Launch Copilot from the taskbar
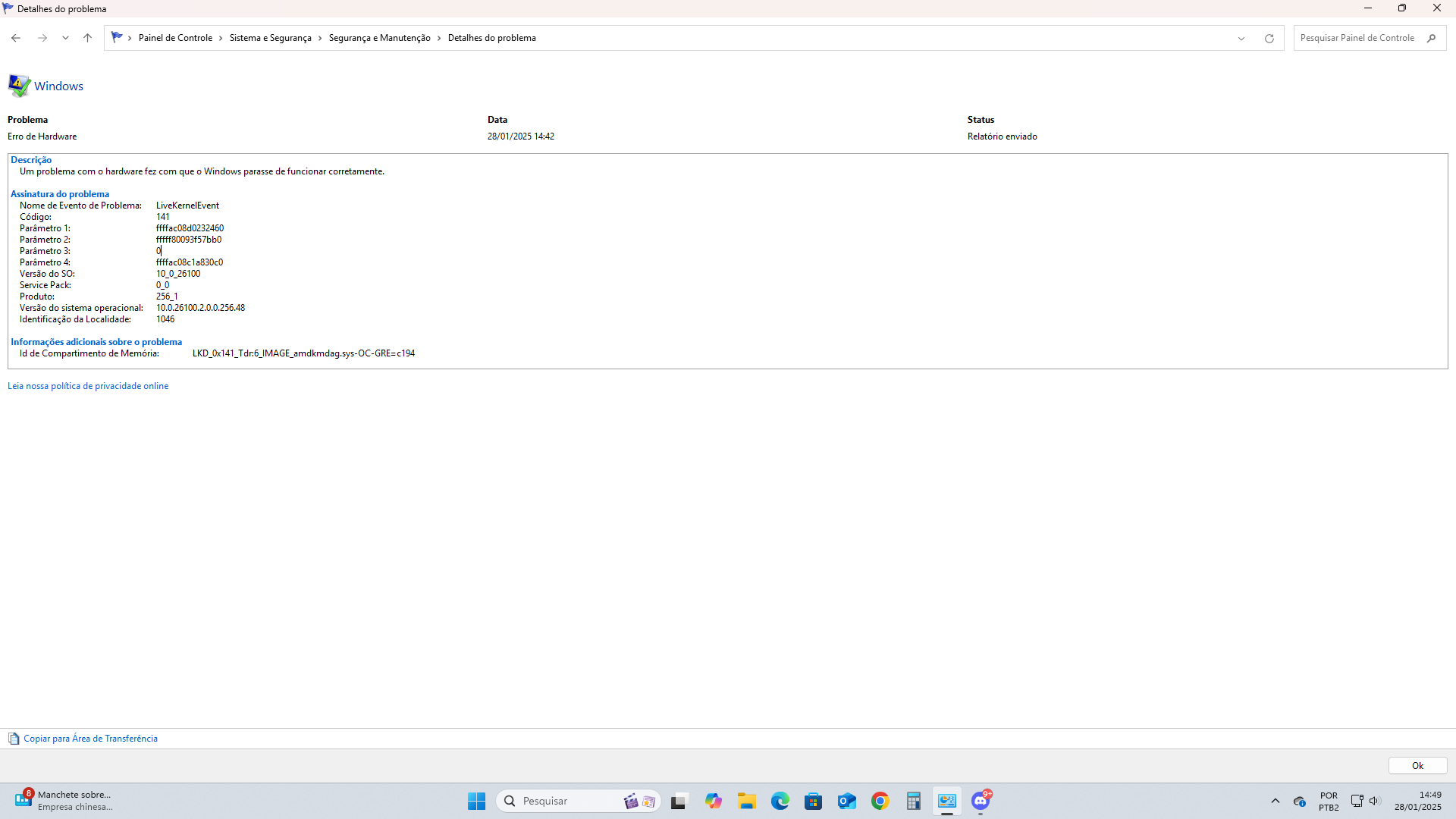The width and height of the screenshot is (1456, 819). coord(713,801)
